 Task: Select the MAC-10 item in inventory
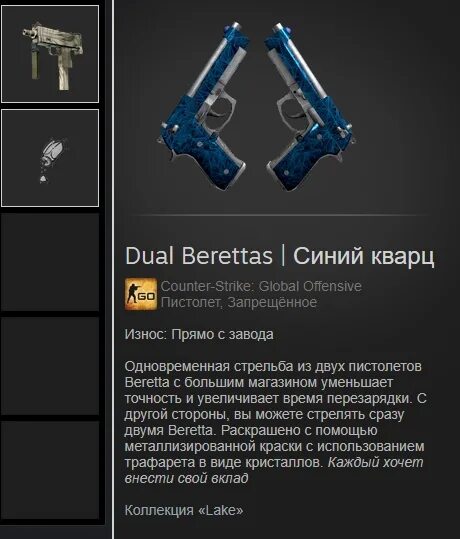click(50, 54)
